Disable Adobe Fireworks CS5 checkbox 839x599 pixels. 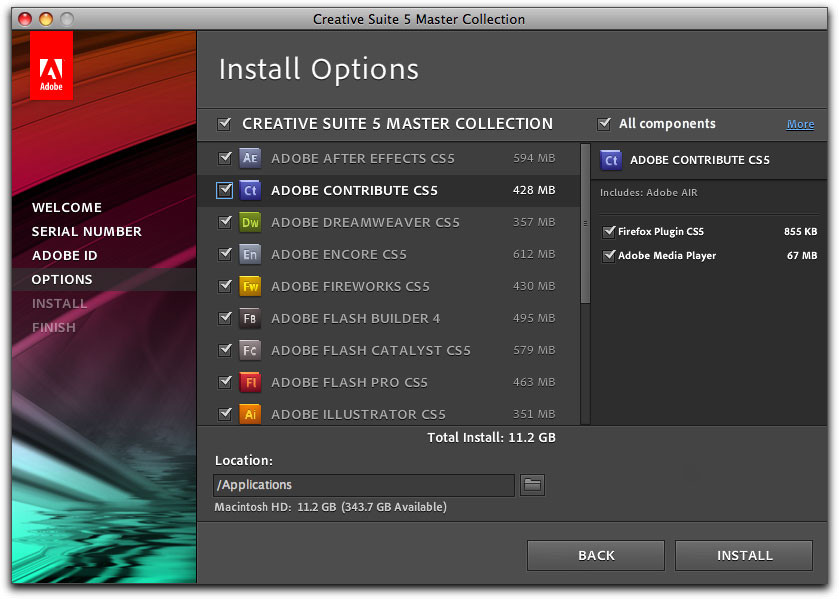(x=225, y=286)
